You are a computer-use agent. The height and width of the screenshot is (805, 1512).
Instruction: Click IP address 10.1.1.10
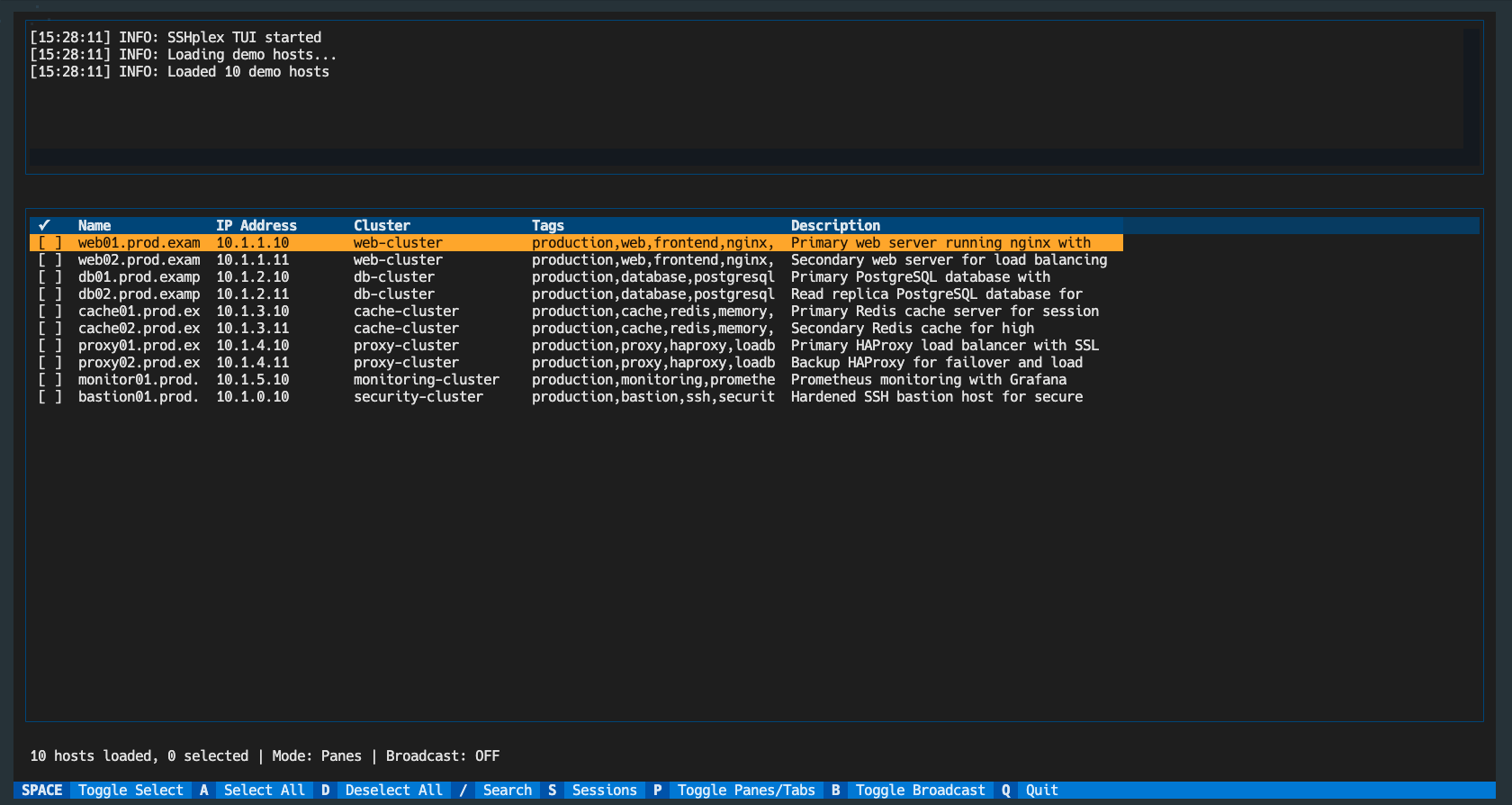[x=253, y=243]
